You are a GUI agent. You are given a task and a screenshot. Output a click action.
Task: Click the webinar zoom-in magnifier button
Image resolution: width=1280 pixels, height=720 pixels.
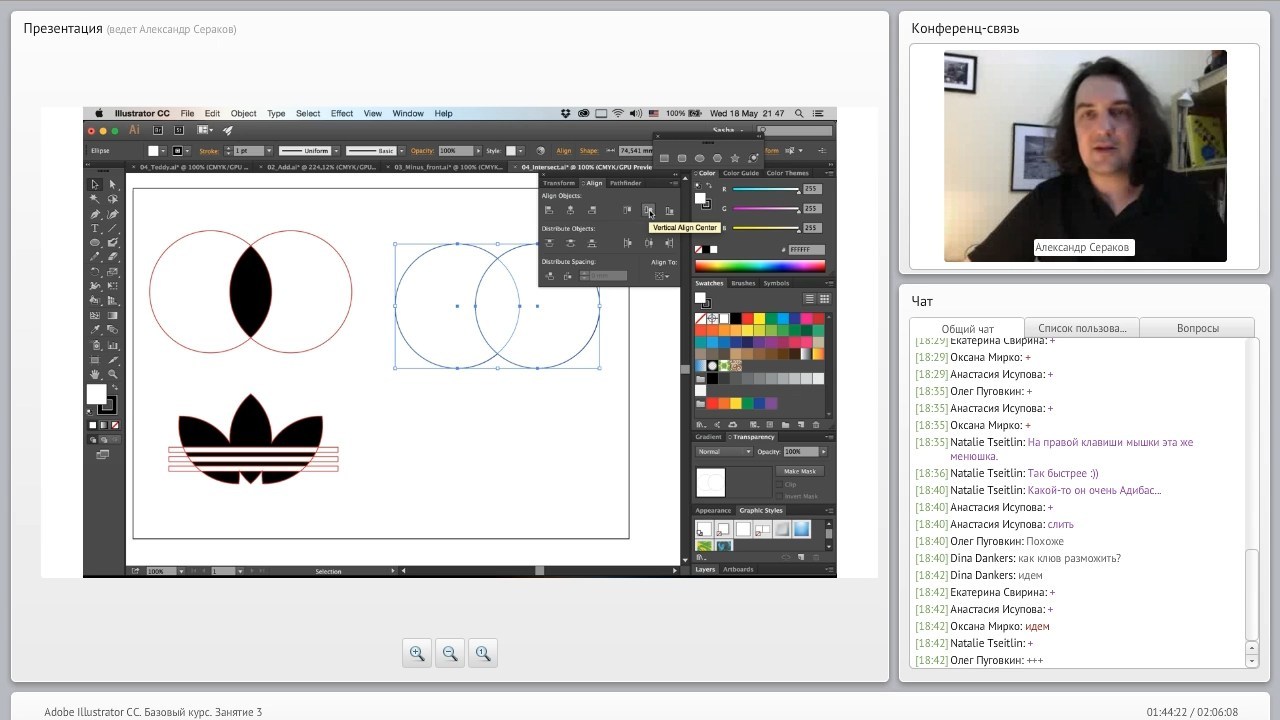coord(417,653)
